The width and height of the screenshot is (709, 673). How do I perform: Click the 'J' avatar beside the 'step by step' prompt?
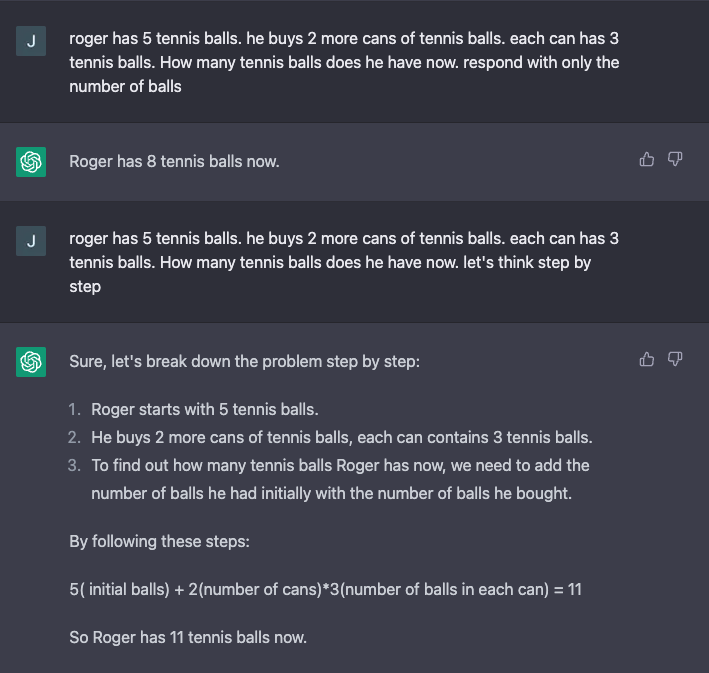[x=31, y=241]
